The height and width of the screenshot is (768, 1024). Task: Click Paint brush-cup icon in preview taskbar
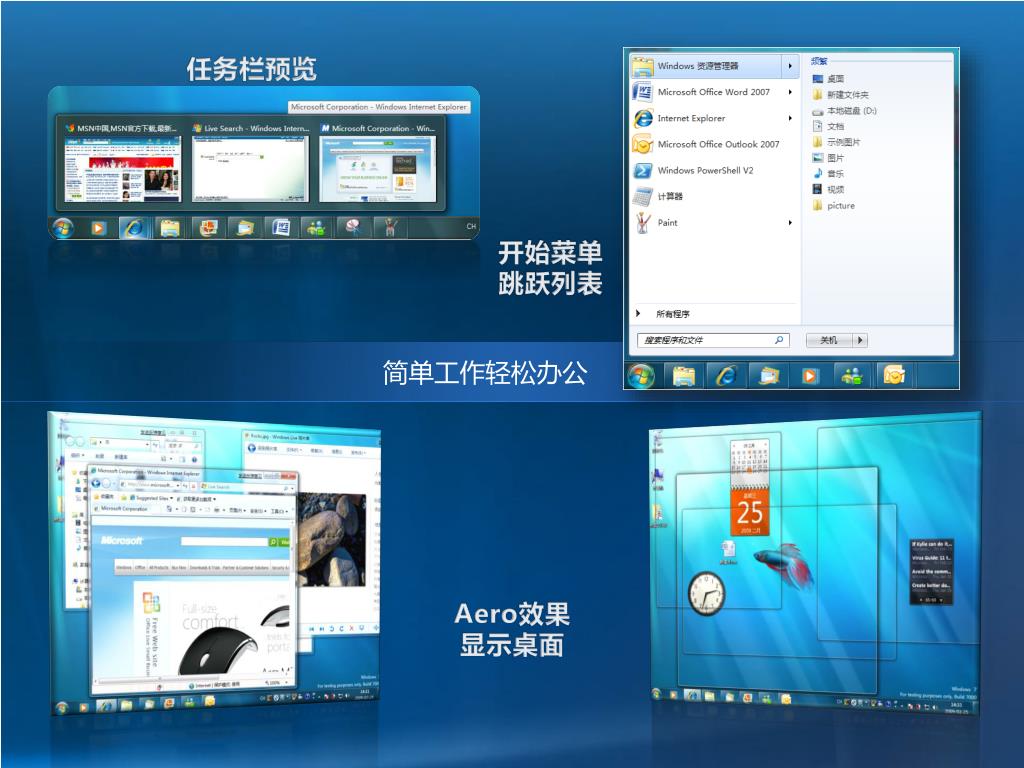[x=390, y=228]
